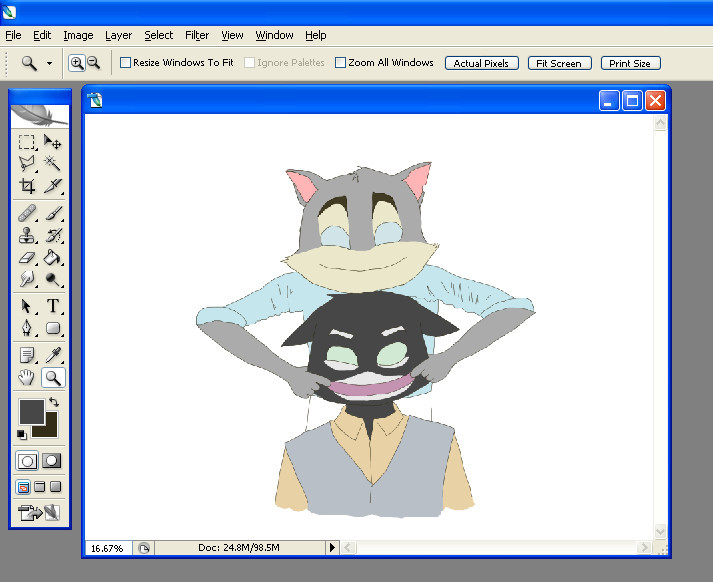
Task: Click the vertical scrollbar down arrow
Action: (x=660, y=531)
